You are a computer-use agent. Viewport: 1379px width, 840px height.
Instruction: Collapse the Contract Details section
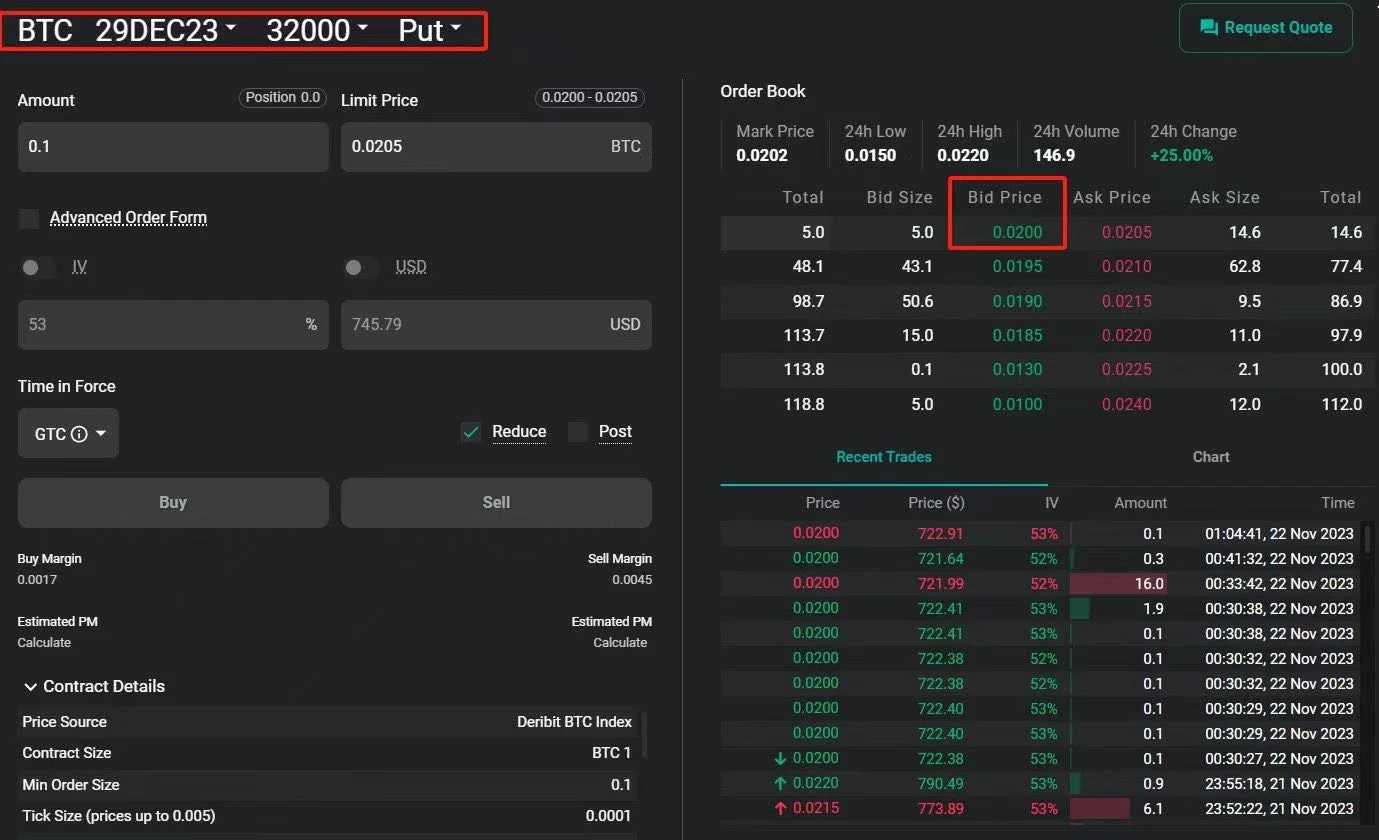coord(30,686)
